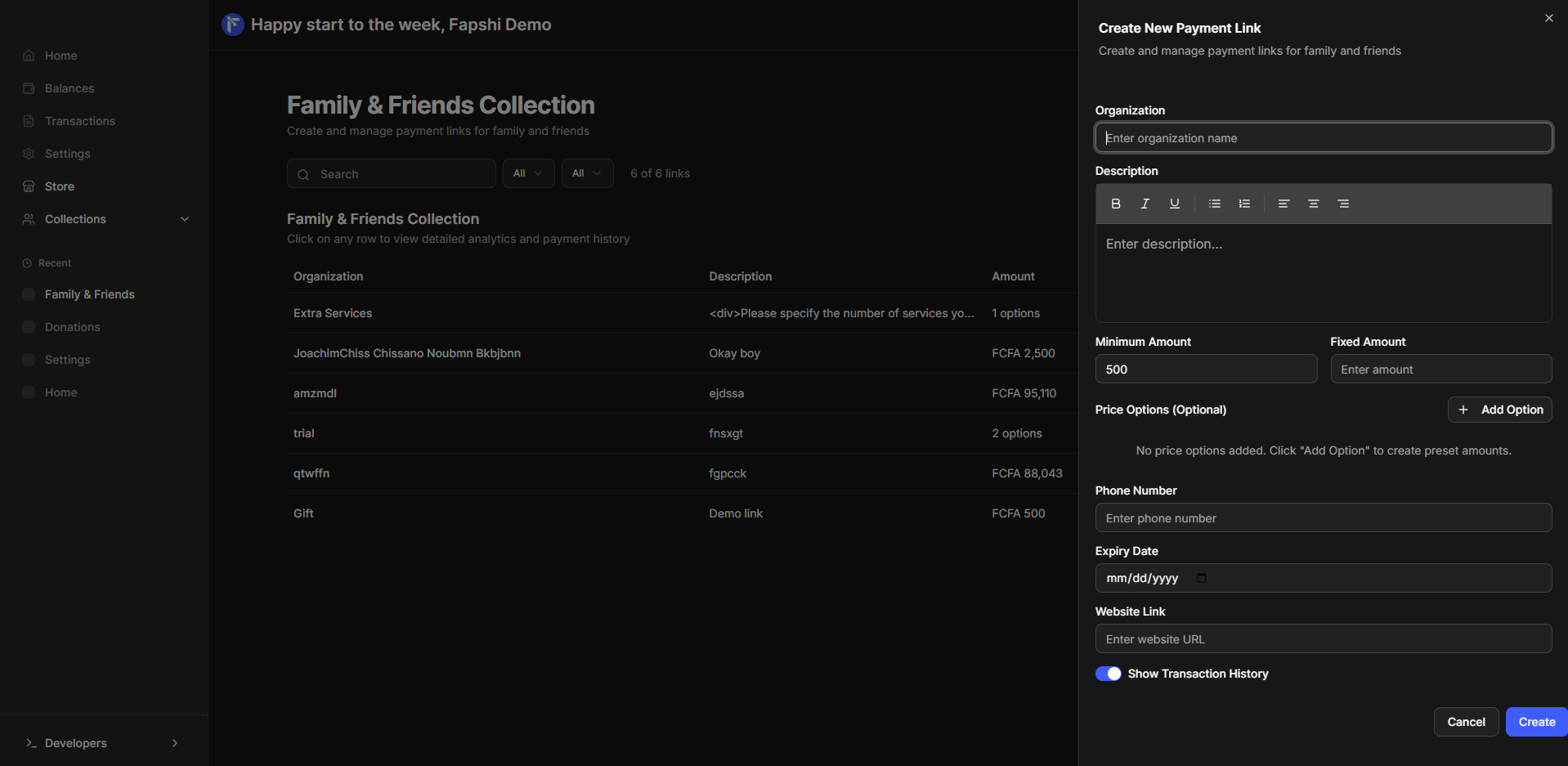
Task: Click the Balances sidebar icon
Action: [29, 88]
